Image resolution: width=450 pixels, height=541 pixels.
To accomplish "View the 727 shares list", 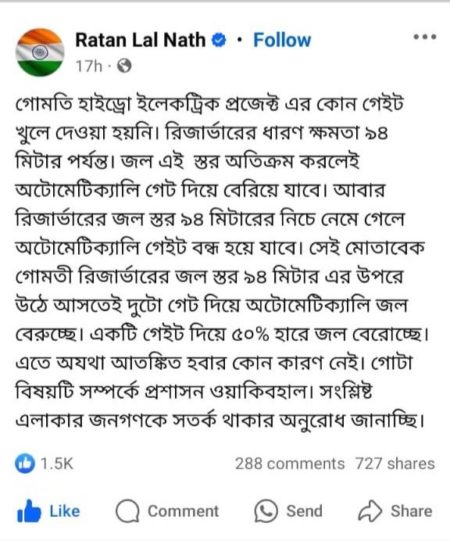I will (x=395, y=464).
